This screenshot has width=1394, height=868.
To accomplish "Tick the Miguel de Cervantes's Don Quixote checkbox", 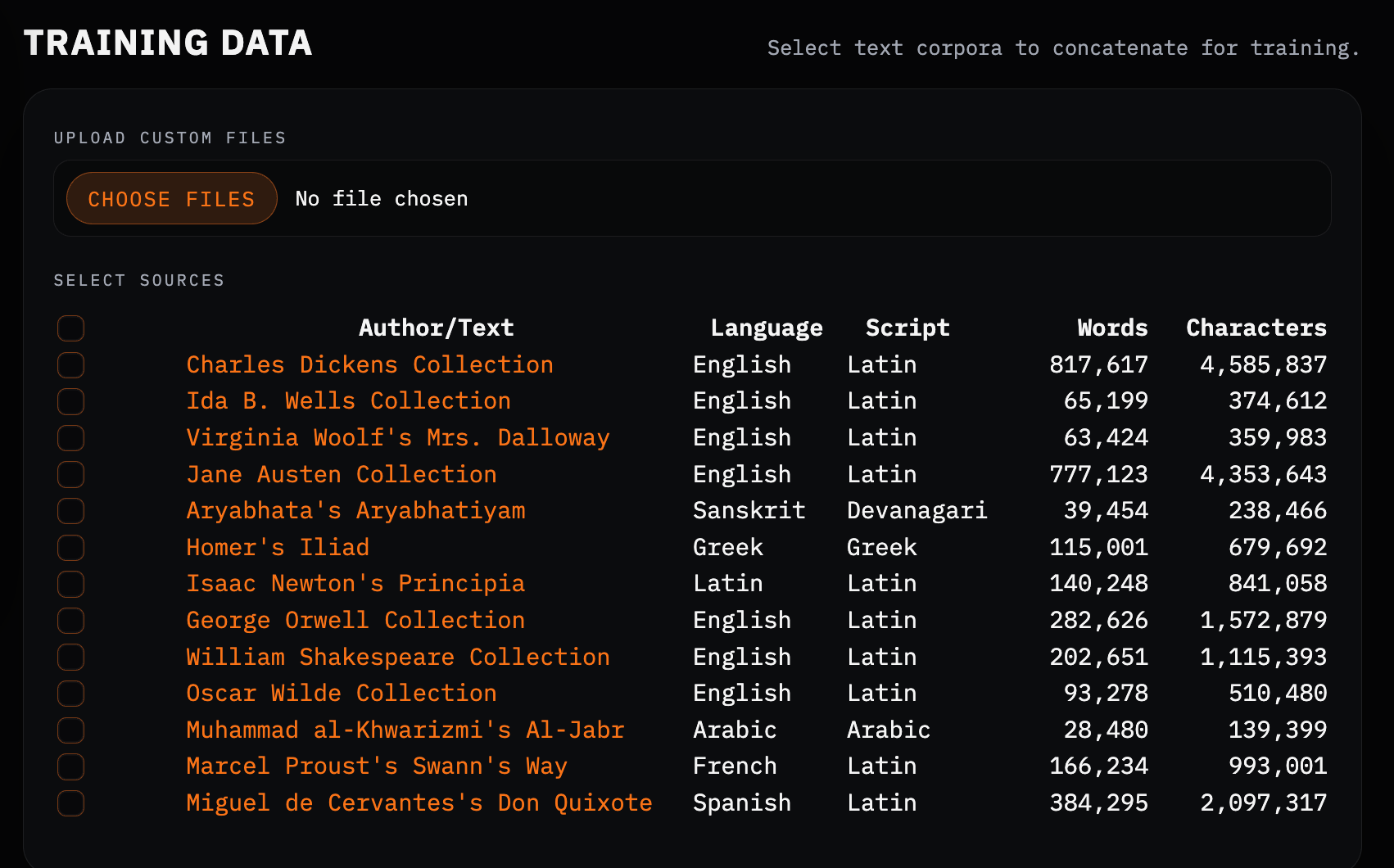I will pyautogui.click(x=71, y=803).
